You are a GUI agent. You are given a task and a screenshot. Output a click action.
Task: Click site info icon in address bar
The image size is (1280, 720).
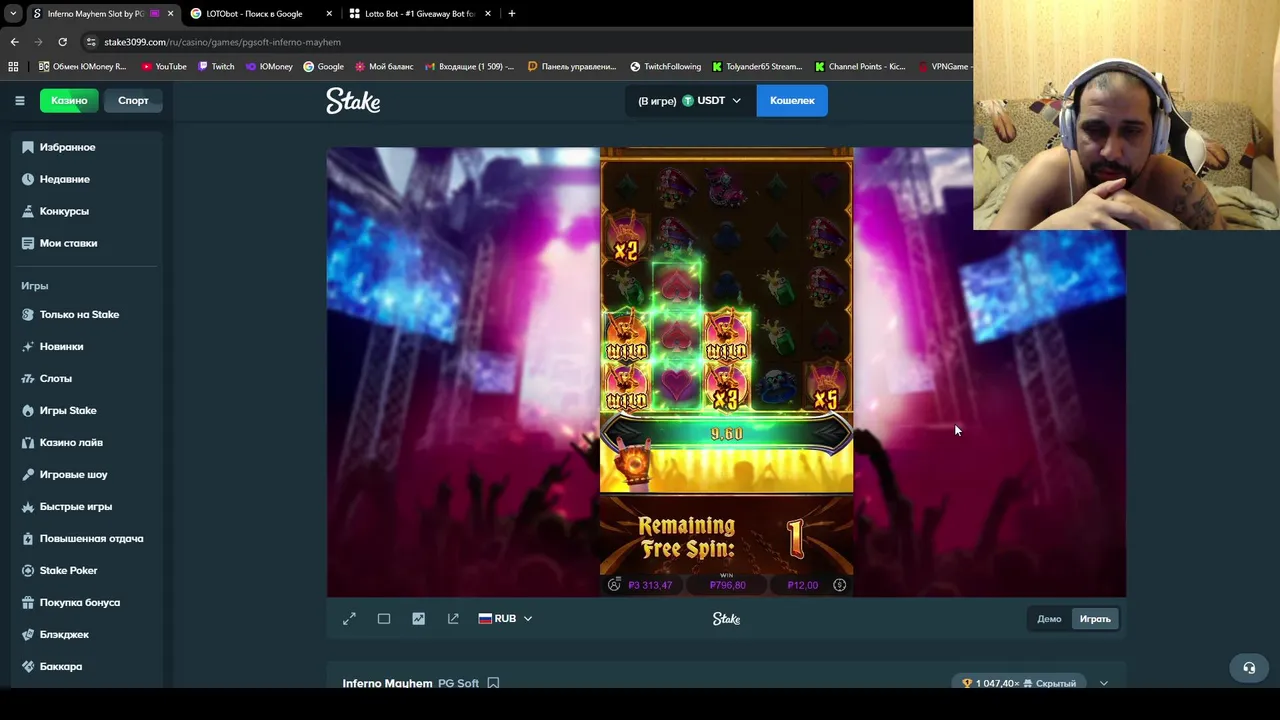pos(91,42)
